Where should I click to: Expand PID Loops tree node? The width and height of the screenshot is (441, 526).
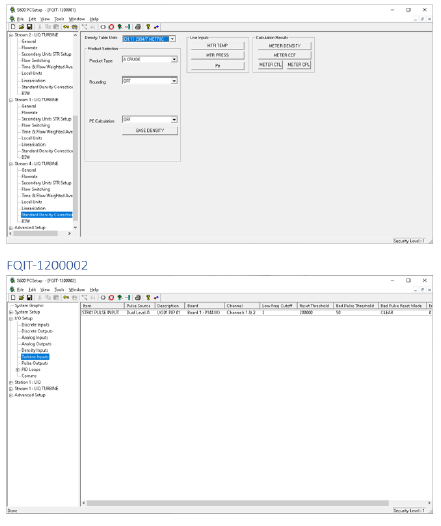(18, 370)
